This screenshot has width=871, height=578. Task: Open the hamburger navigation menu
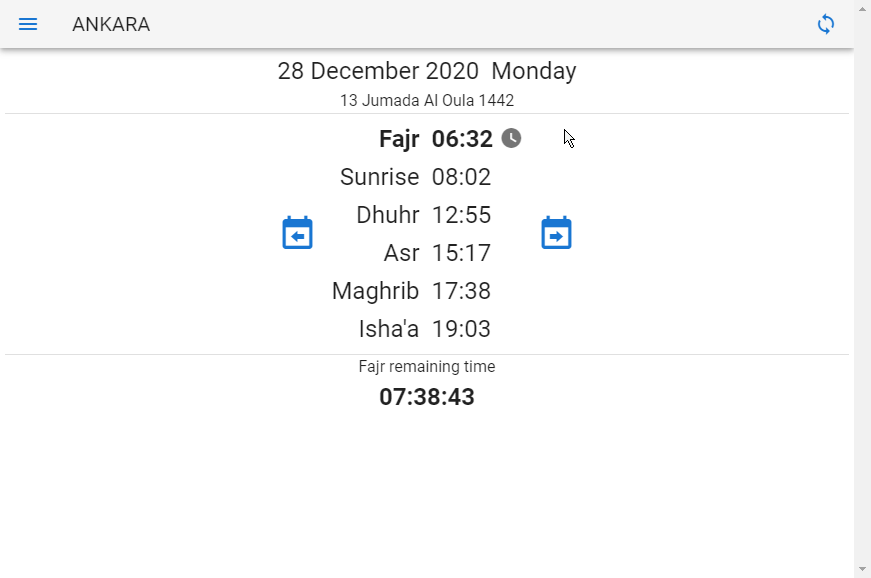28,24
